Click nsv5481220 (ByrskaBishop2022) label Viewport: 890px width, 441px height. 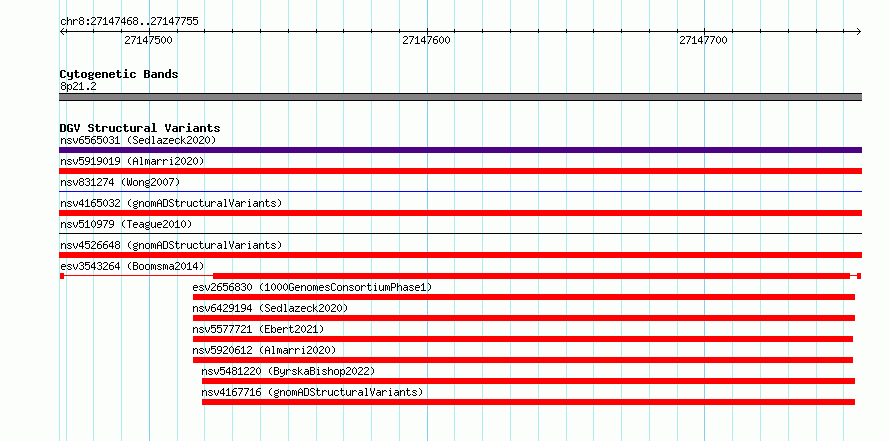[x=288, y=371]
